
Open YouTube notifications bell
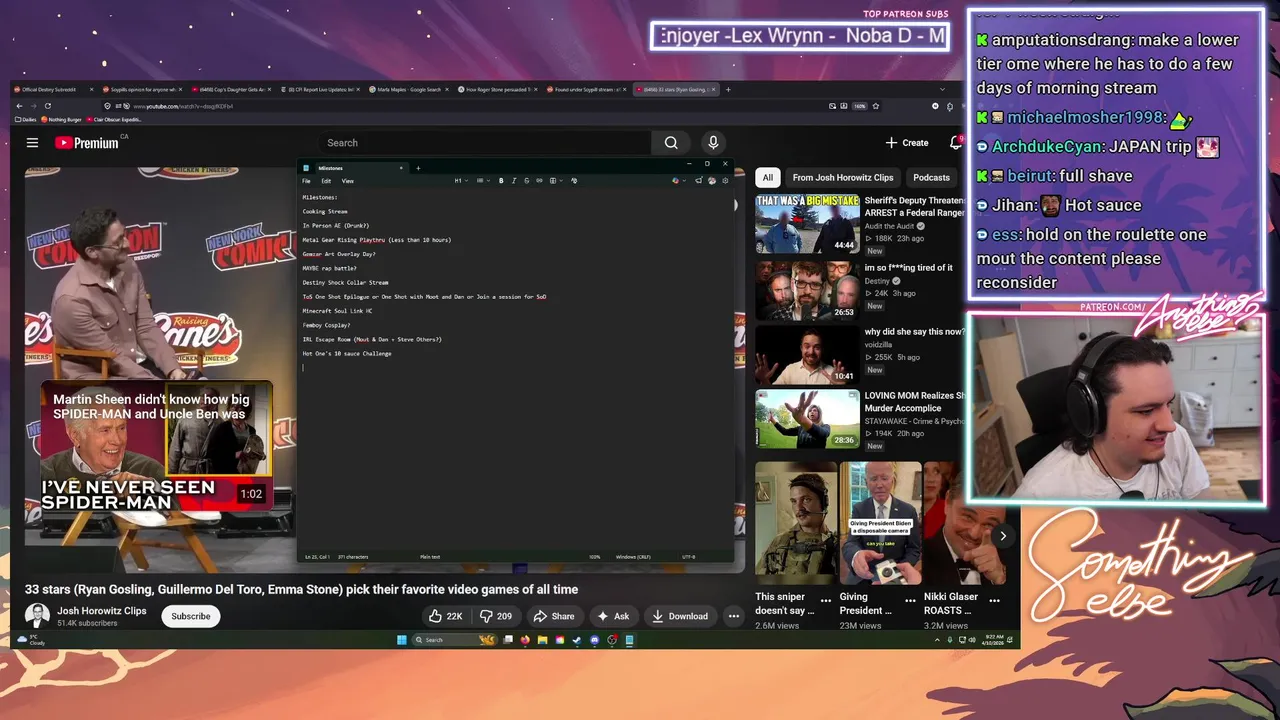pos(955,143)
